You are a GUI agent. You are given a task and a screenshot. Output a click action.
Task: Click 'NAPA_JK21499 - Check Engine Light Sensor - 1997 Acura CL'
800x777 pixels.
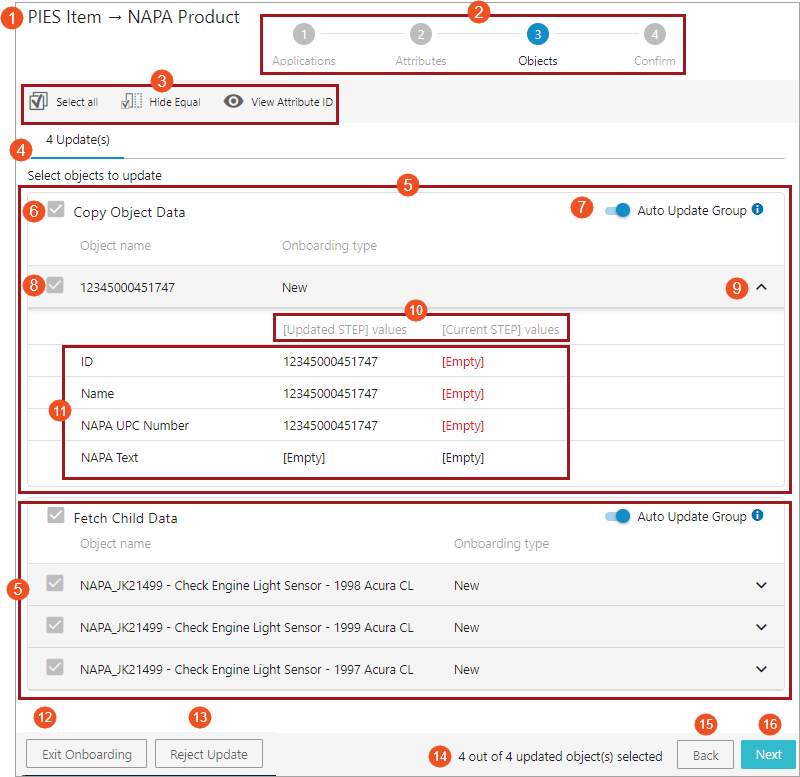pyautogui.click(x=247, y=669)
